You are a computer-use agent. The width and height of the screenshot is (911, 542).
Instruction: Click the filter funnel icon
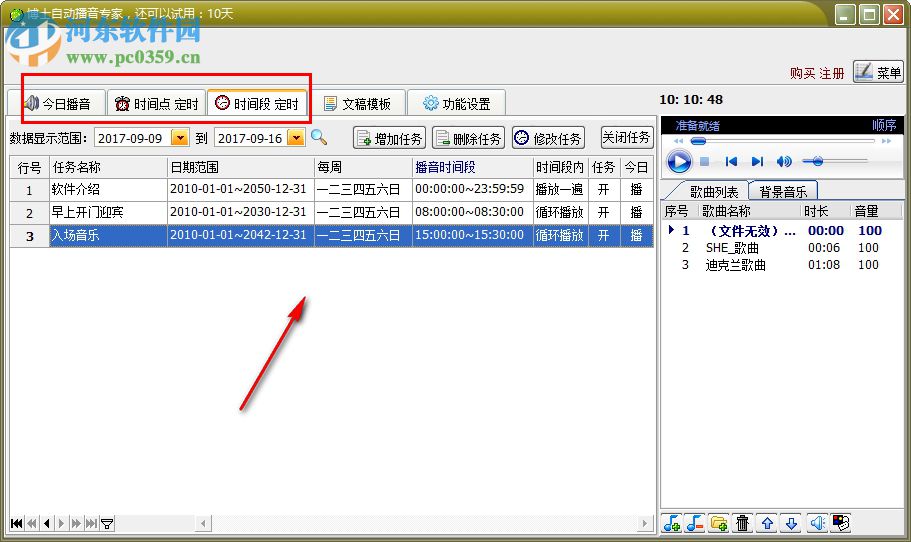point(107,523)
